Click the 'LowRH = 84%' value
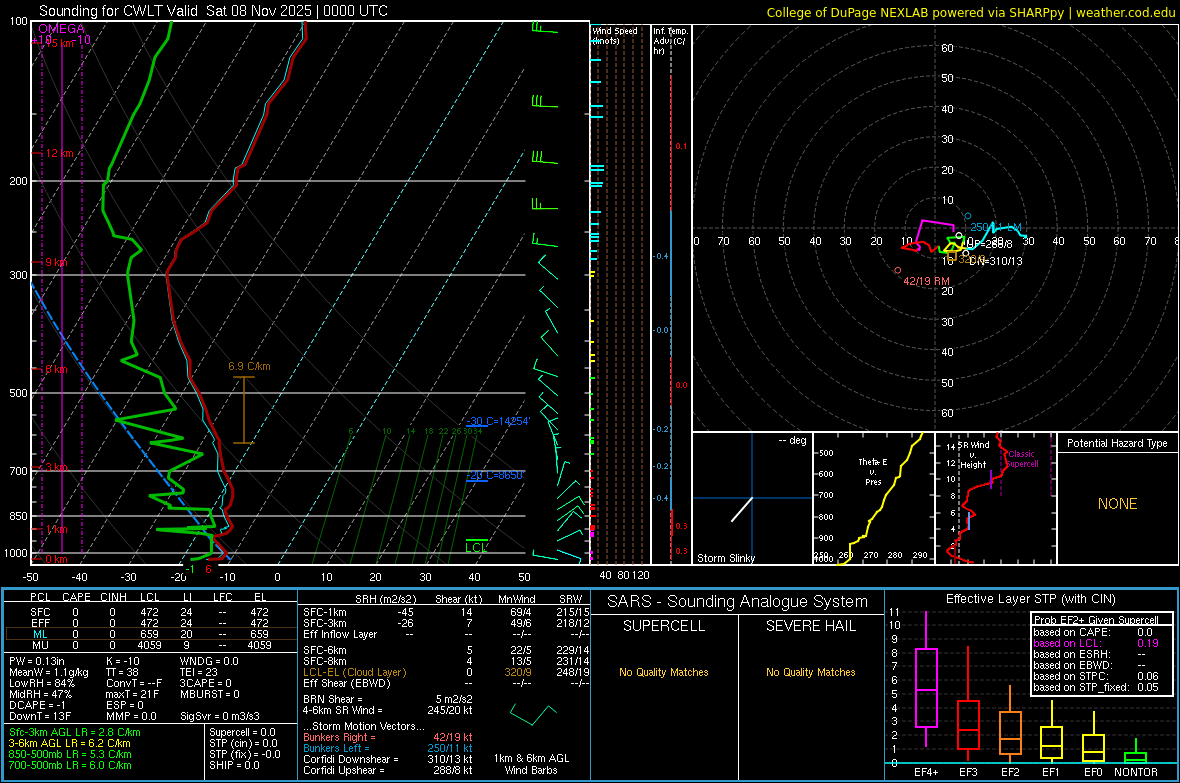Image resolution: width=1180 pixels, height=783 pixels. [41, 683]
